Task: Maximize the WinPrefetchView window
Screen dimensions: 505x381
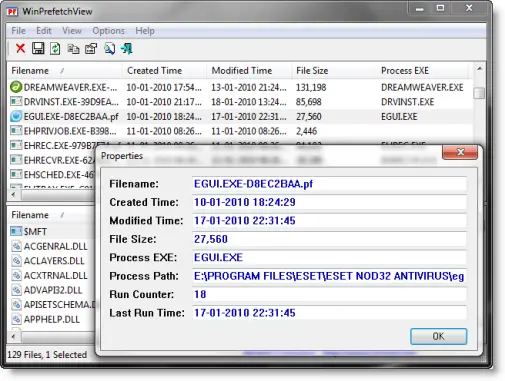Action: pos(440,8)
